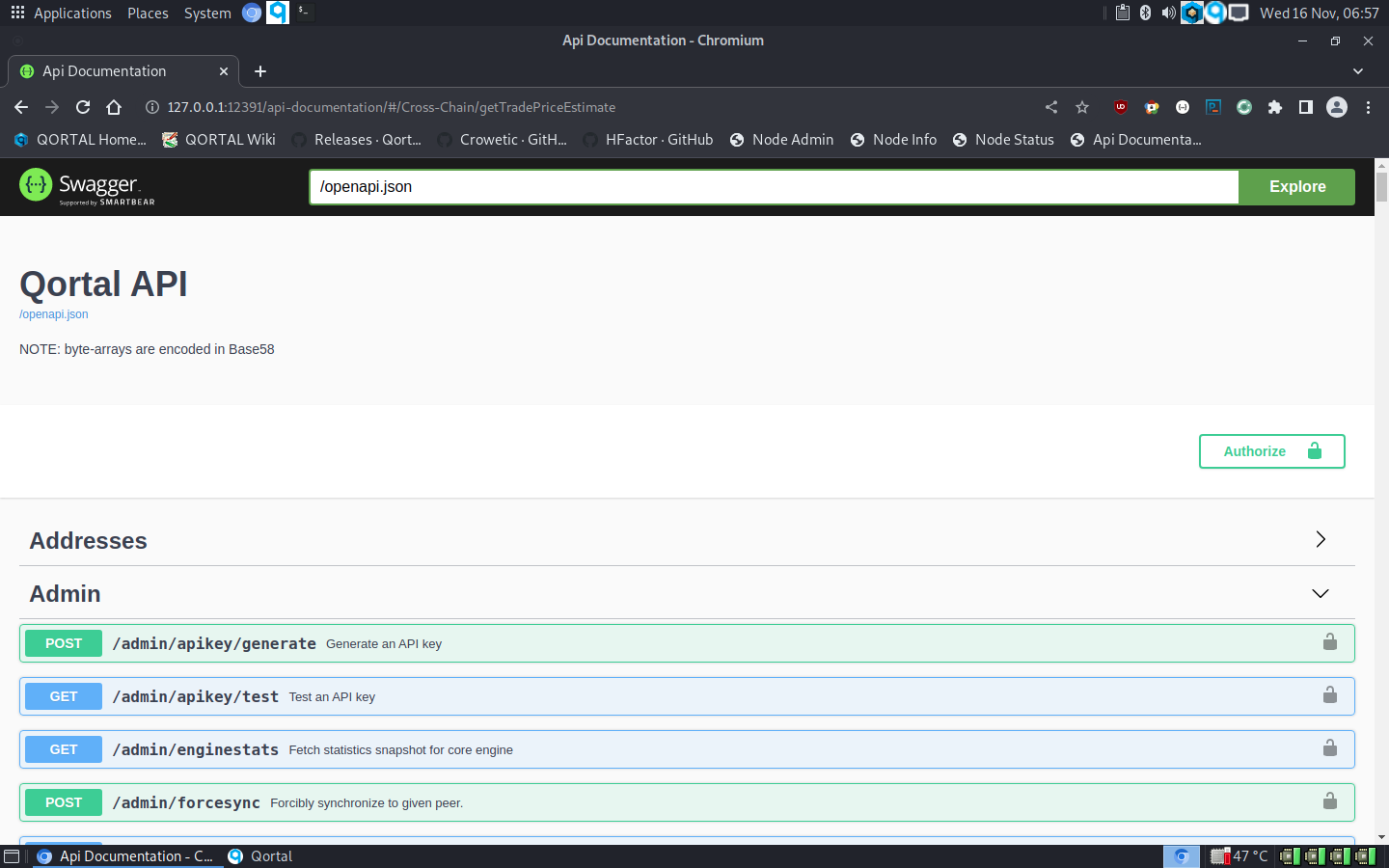Bookmark this page with the star icon

point(1082,107)
